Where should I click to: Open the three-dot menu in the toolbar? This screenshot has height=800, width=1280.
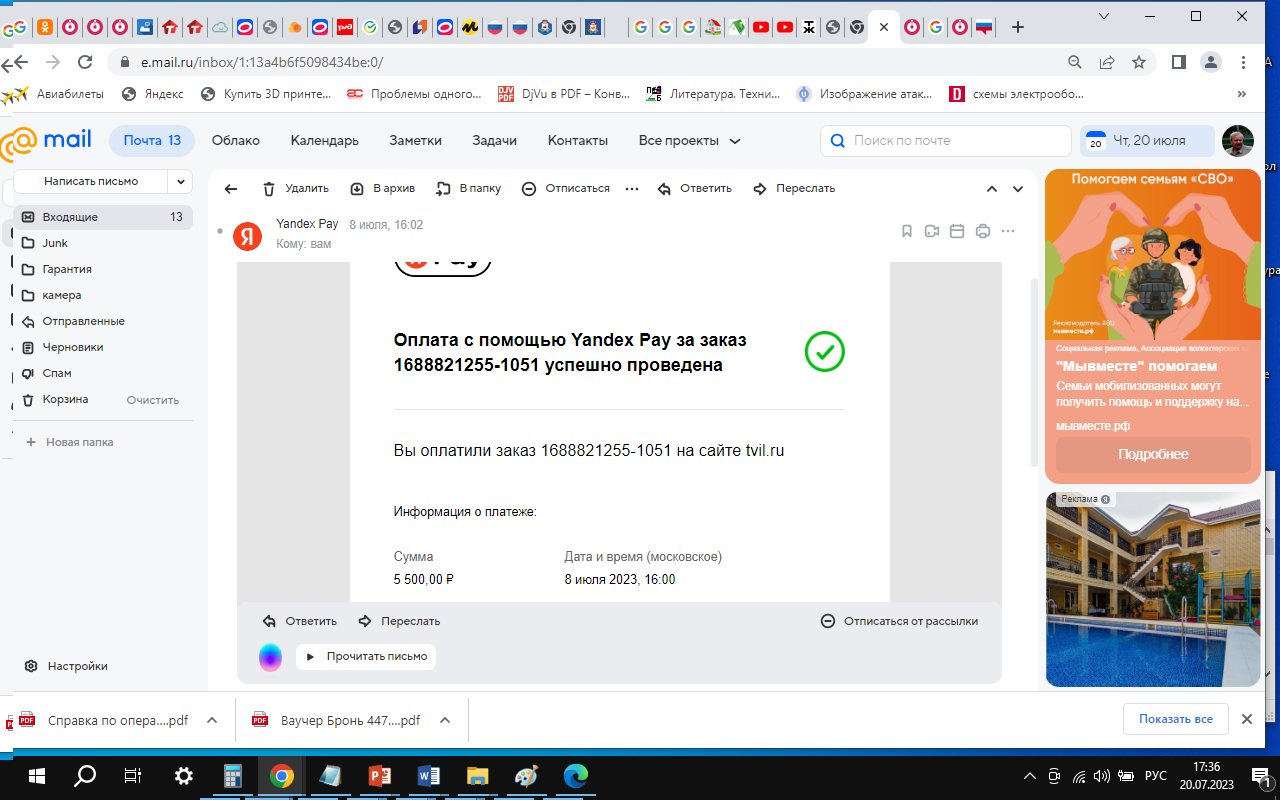pos(631,188)
